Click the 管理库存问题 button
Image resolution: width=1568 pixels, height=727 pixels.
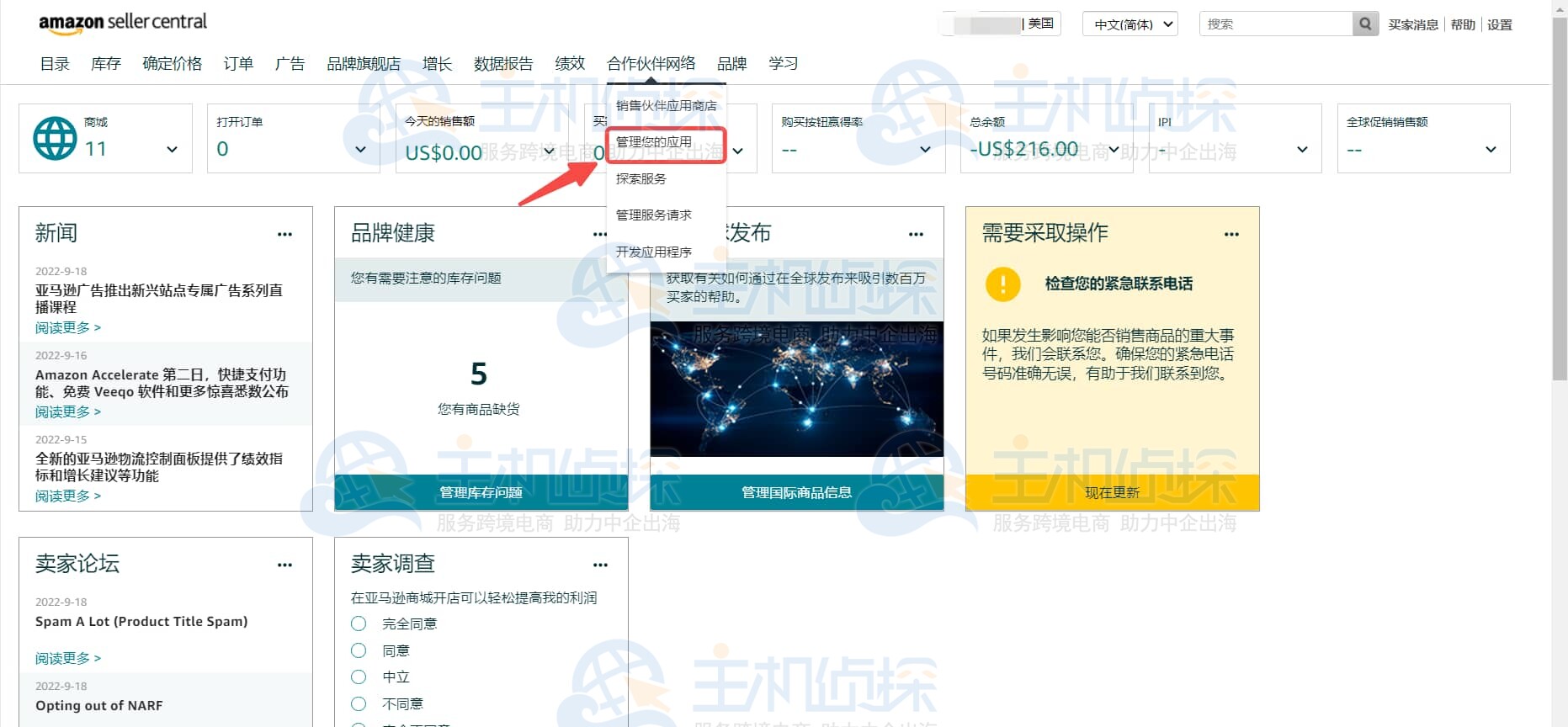(x=481, y=492)
